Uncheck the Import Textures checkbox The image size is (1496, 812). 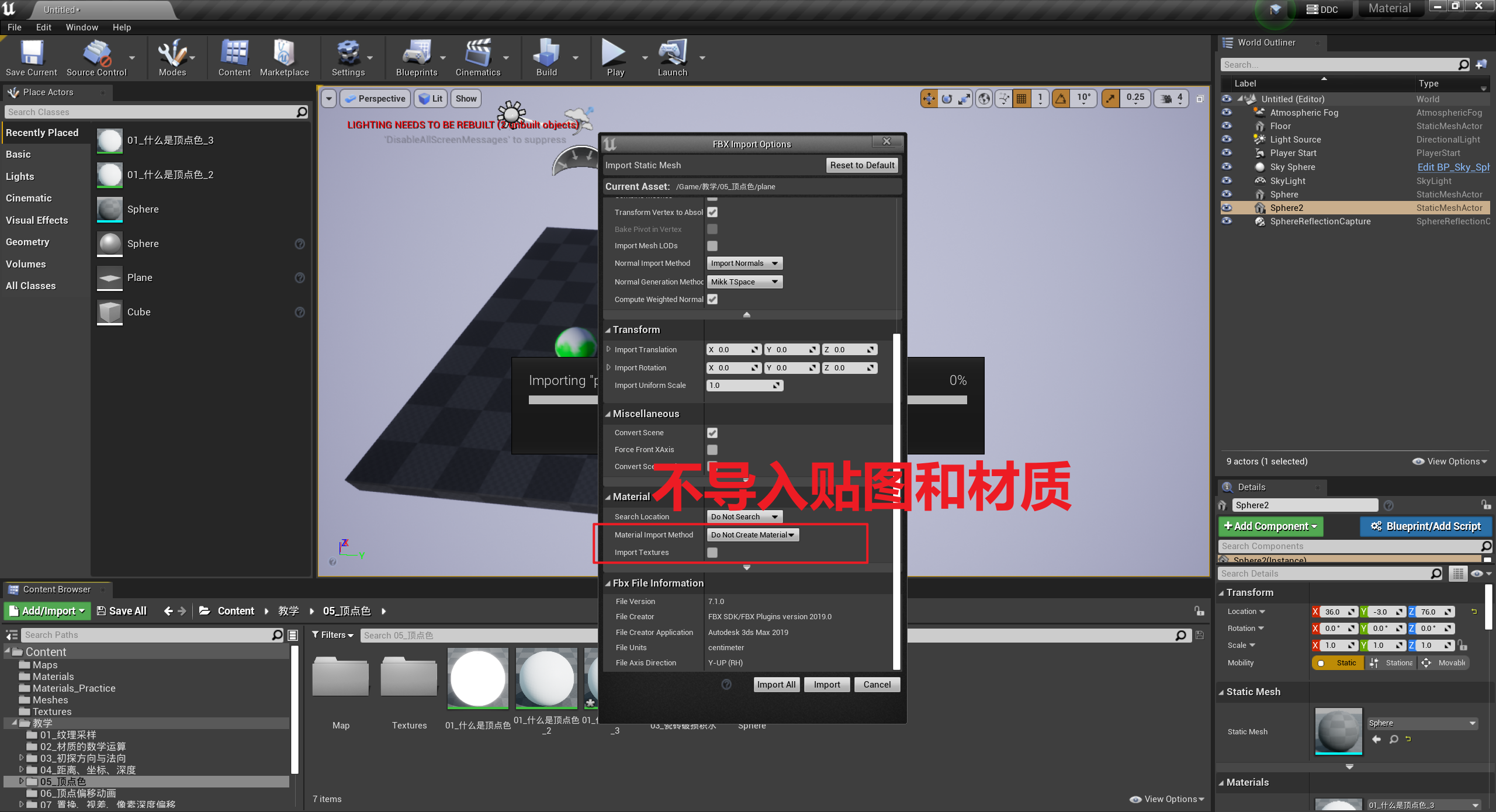tap(712, 552)
